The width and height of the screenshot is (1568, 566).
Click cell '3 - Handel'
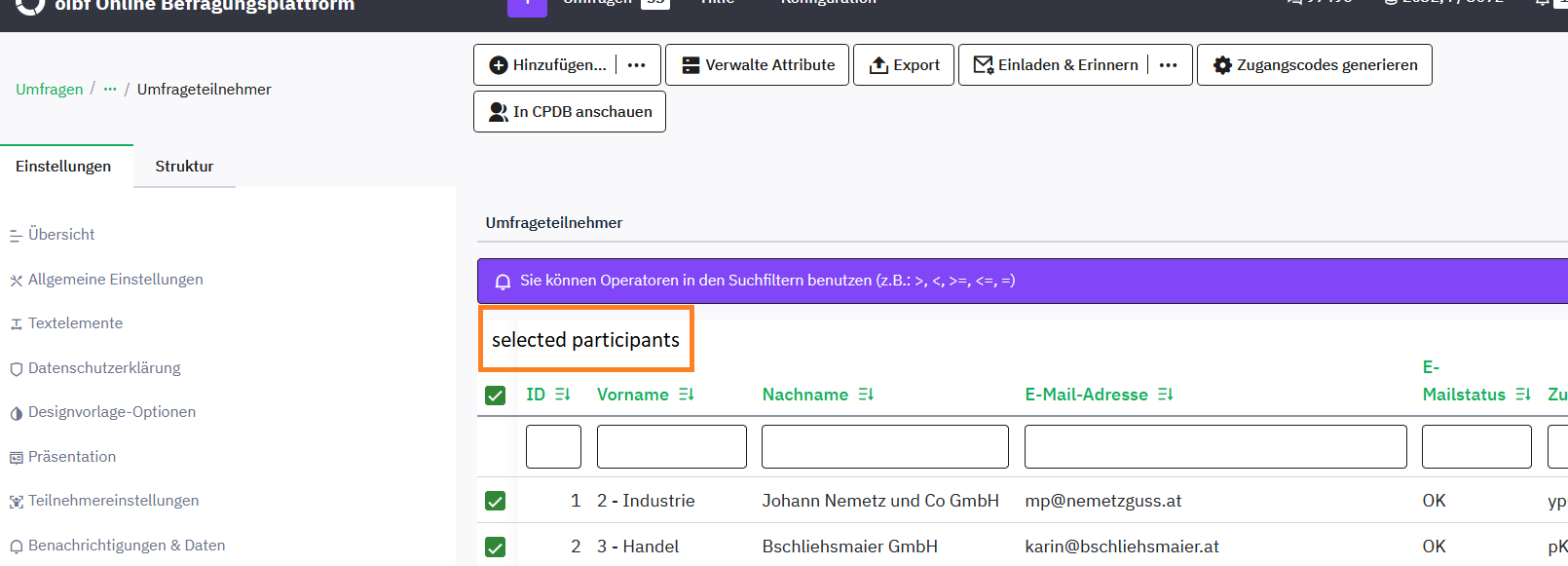[x=638, y=547]
